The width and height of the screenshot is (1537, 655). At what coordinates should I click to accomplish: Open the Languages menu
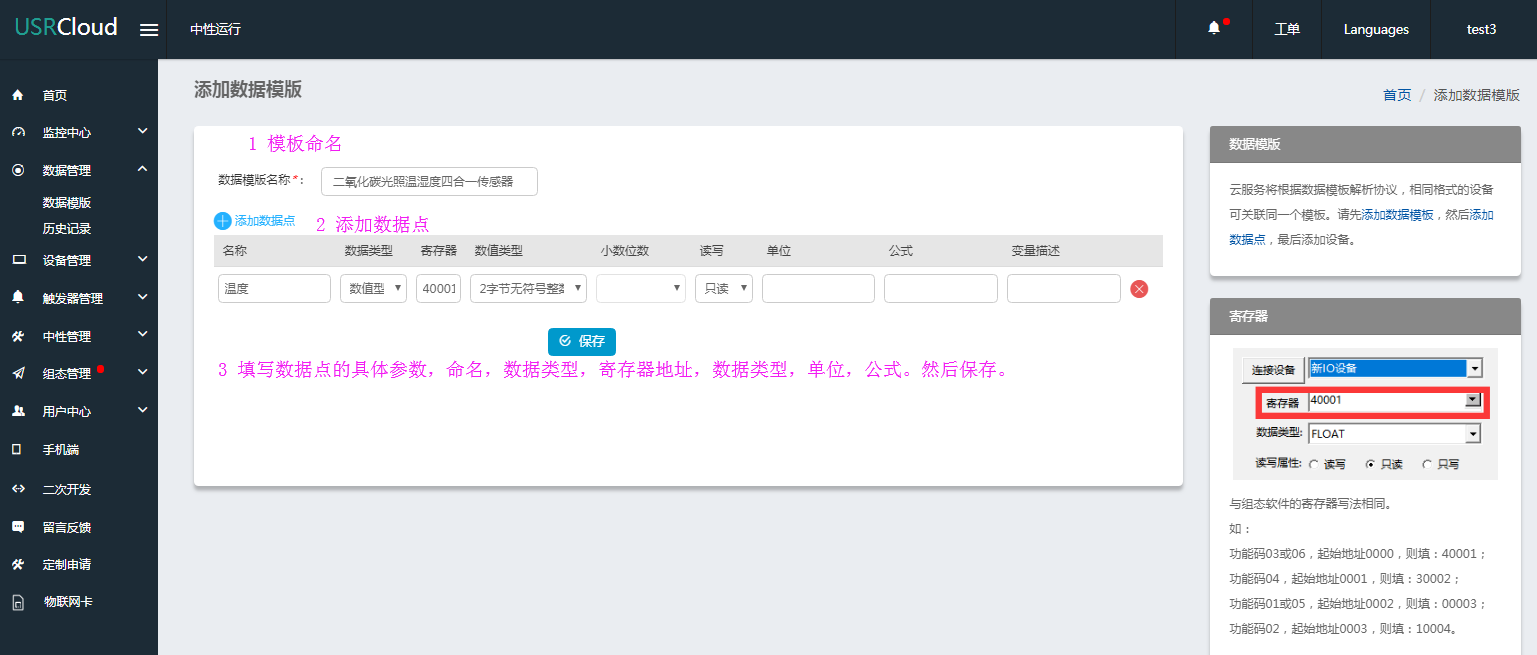(1376, 30)
